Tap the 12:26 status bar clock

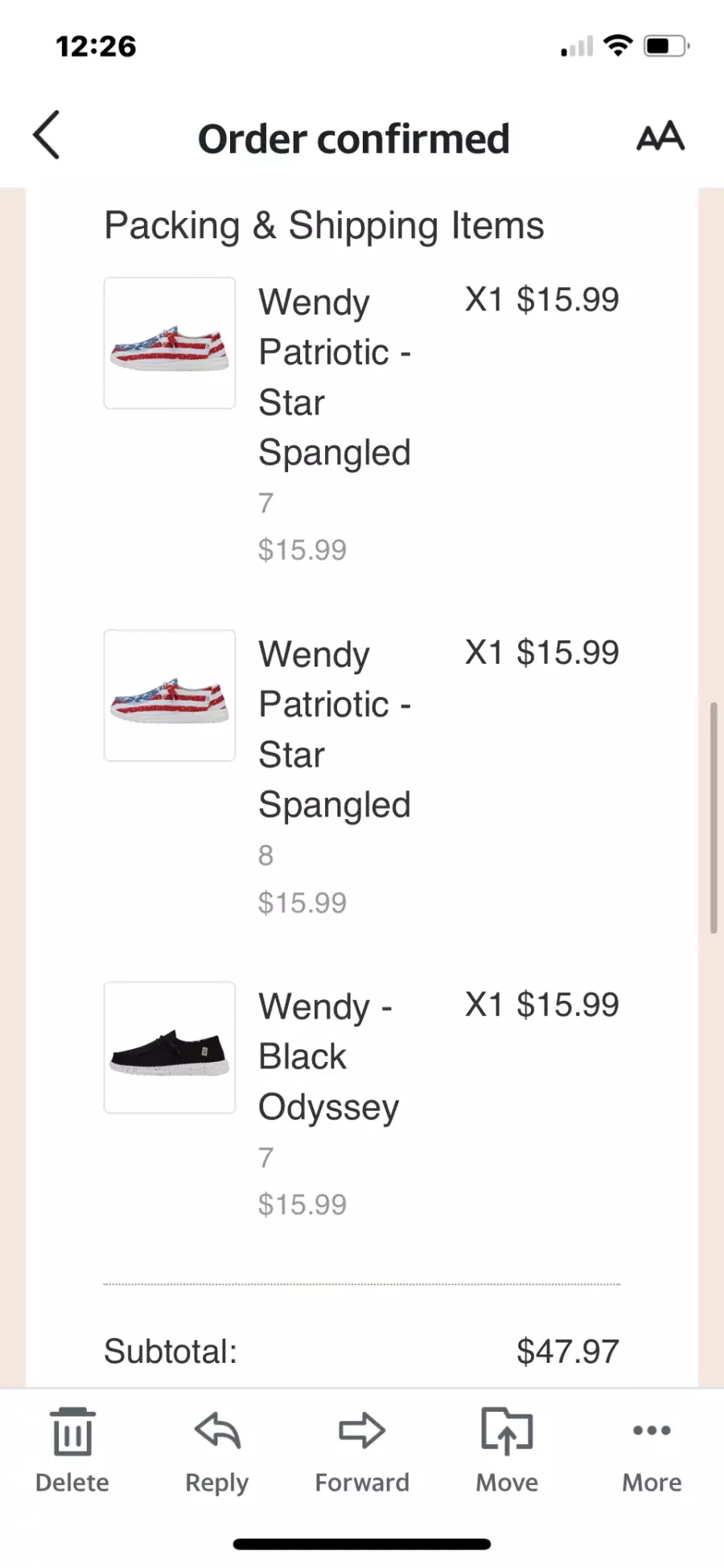(x=96, y=47)
